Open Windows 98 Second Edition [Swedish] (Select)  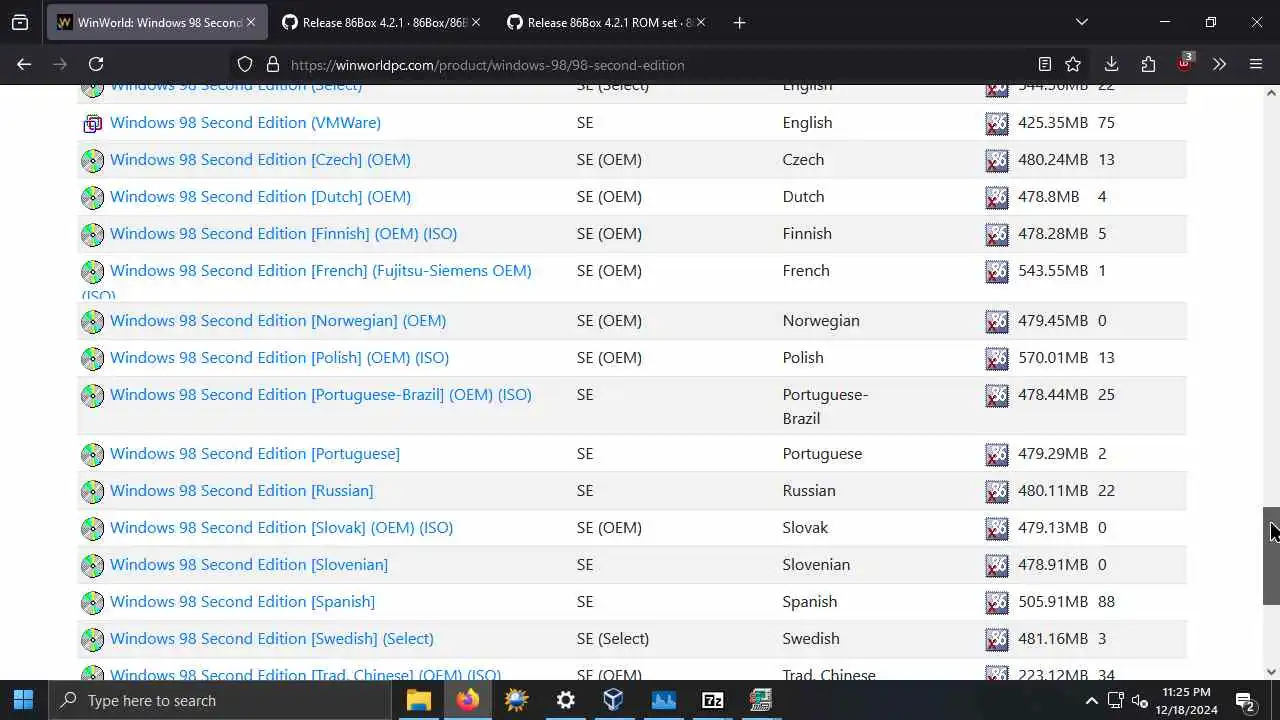[271, 638]
